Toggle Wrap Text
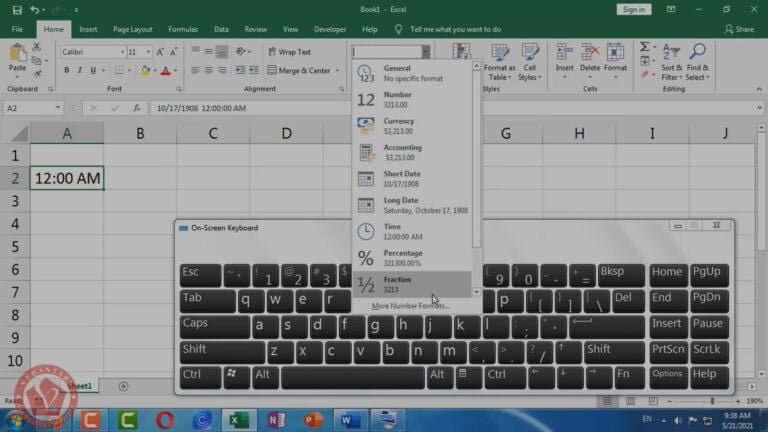This screenshot has width=768, height=432. click(289, 52)
